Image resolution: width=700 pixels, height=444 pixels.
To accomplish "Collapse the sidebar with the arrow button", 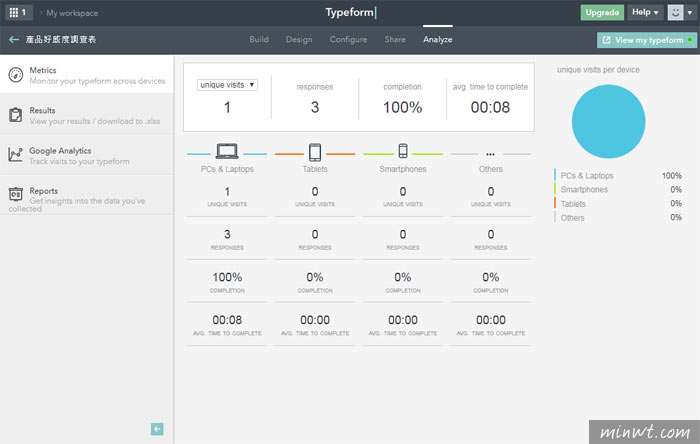I will click(157, 429).
